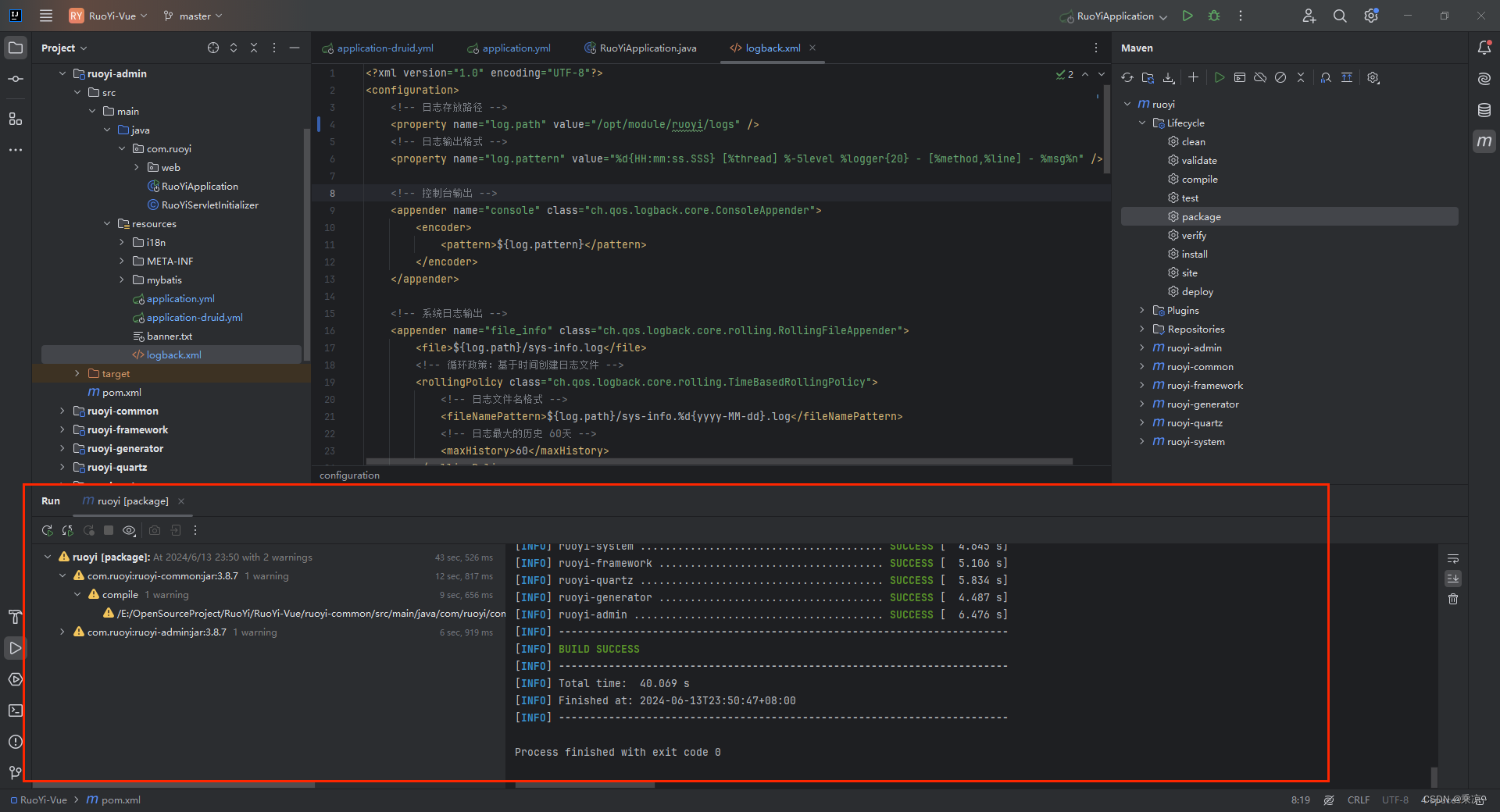This screenshot has height=812, width=1500.
Task: Toggle Run tool window sidebar icon
Action: 16,648
